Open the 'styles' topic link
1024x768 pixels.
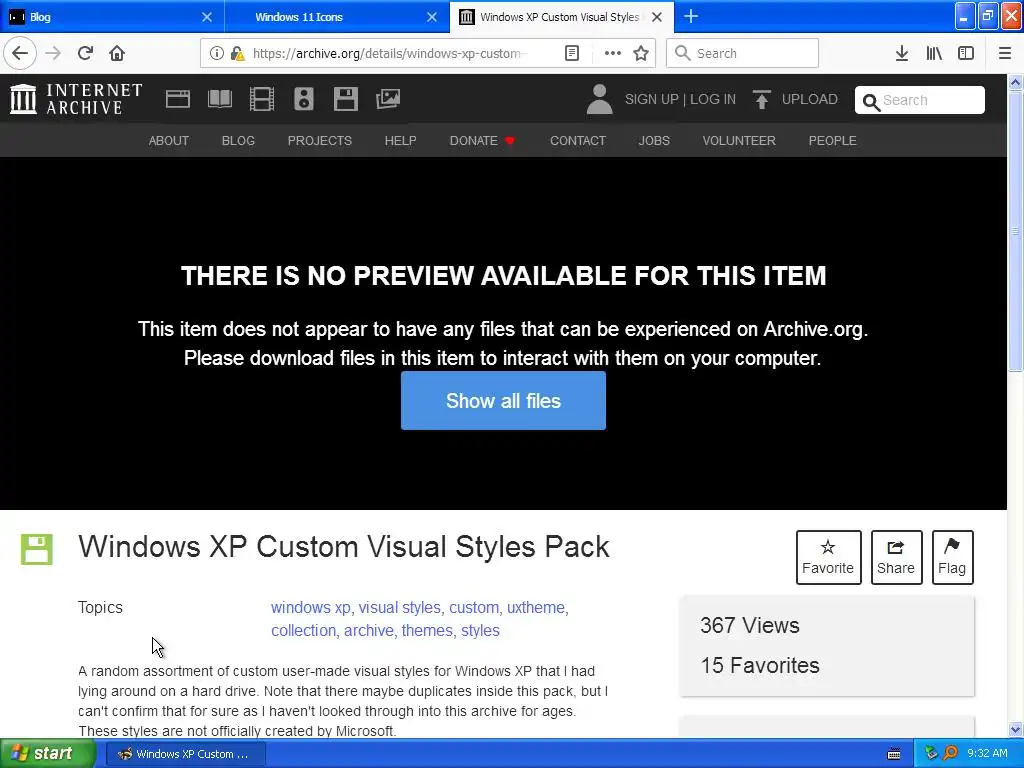(x=480, y=630)
